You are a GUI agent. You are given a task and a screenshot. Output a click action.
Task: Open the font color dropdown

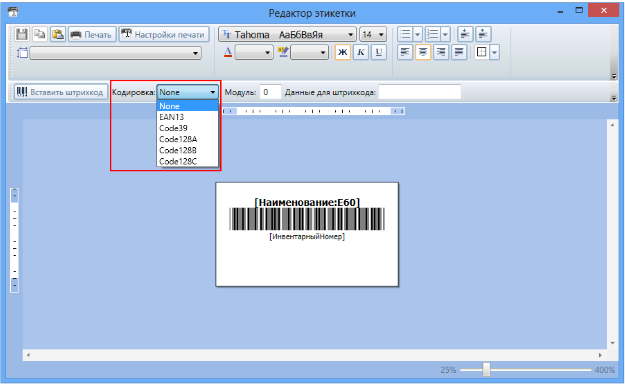click(254, 52)
